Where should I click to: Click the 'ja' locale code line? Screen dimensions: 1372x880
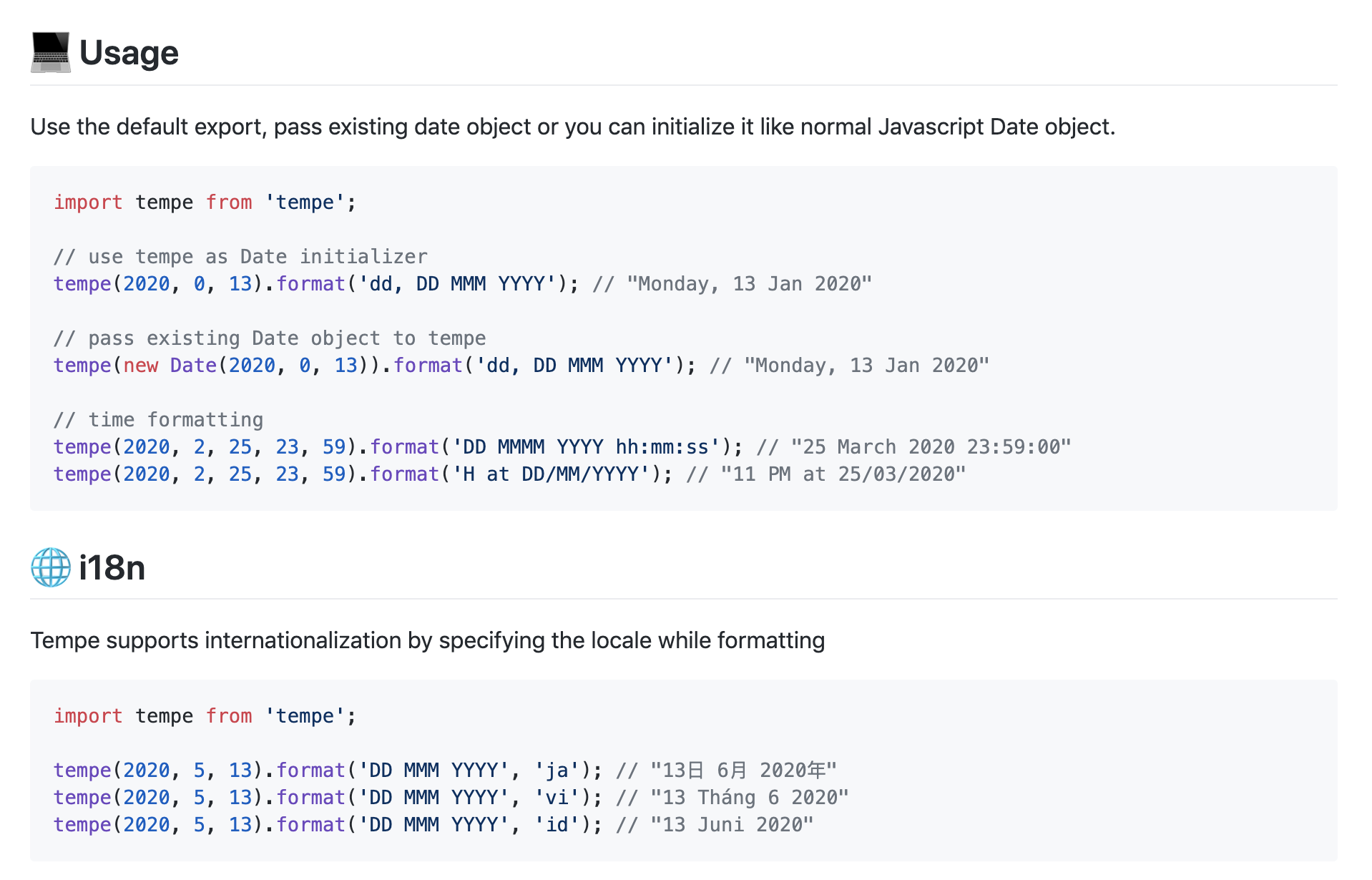[445, 771]
